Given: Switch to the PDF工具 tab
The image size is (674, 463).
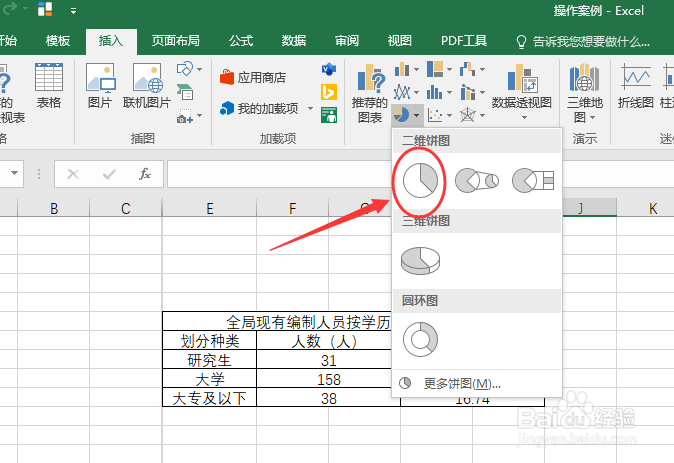Looking at the screenshot, I should 464,41.
